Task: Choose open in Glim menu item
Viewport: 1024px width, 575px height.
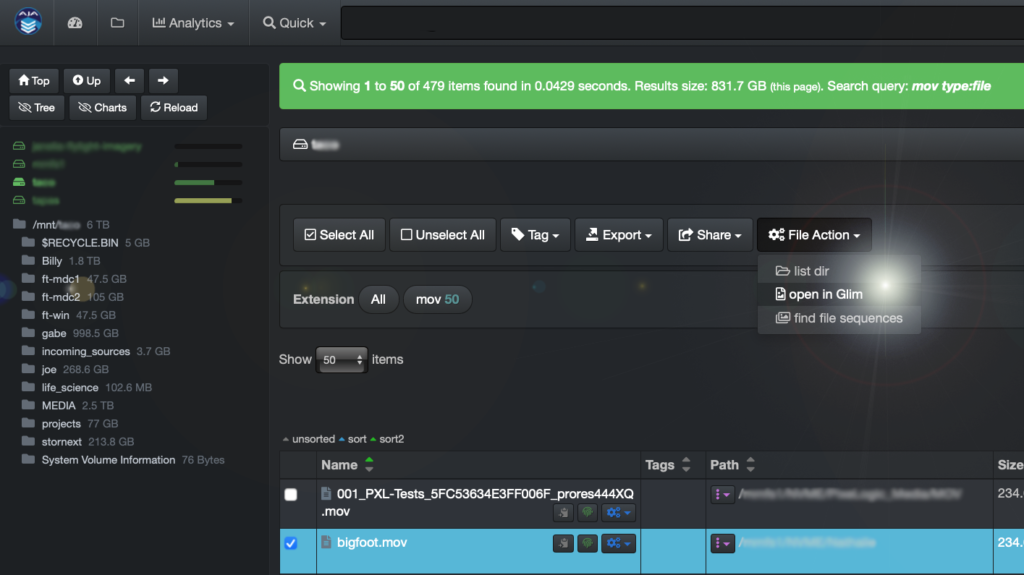Action: click(839, 294)
